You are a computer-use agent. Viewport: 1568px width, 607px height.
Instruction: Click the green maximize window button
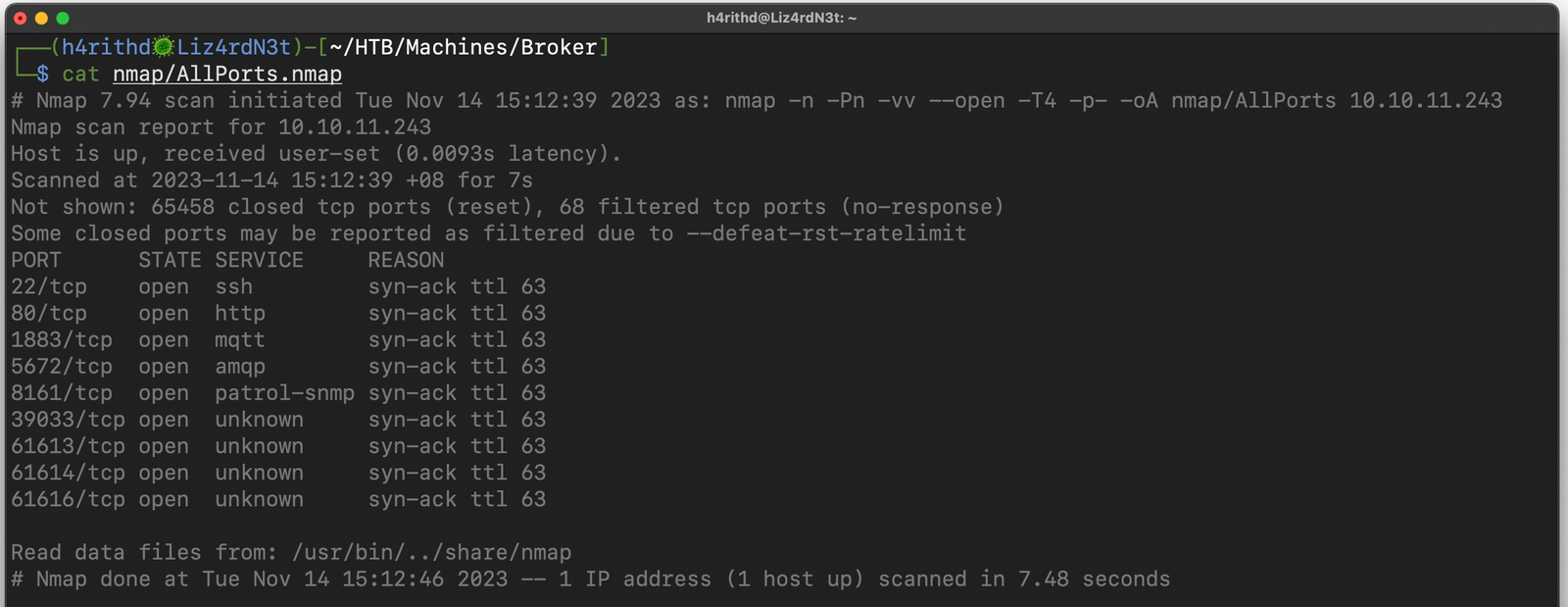[63, 19]
